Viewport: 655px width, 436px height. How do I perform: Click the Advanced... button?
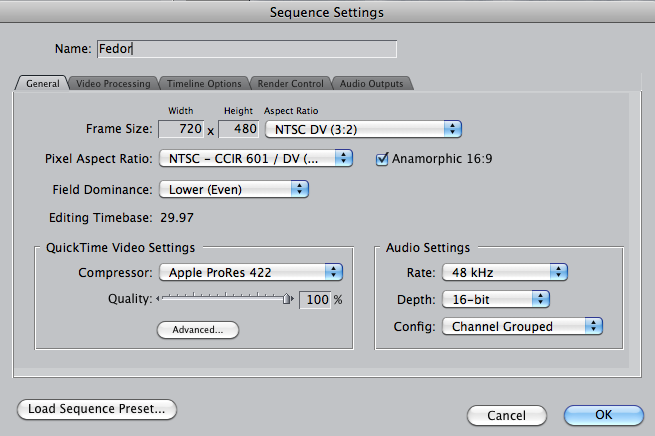pos(197,329)
